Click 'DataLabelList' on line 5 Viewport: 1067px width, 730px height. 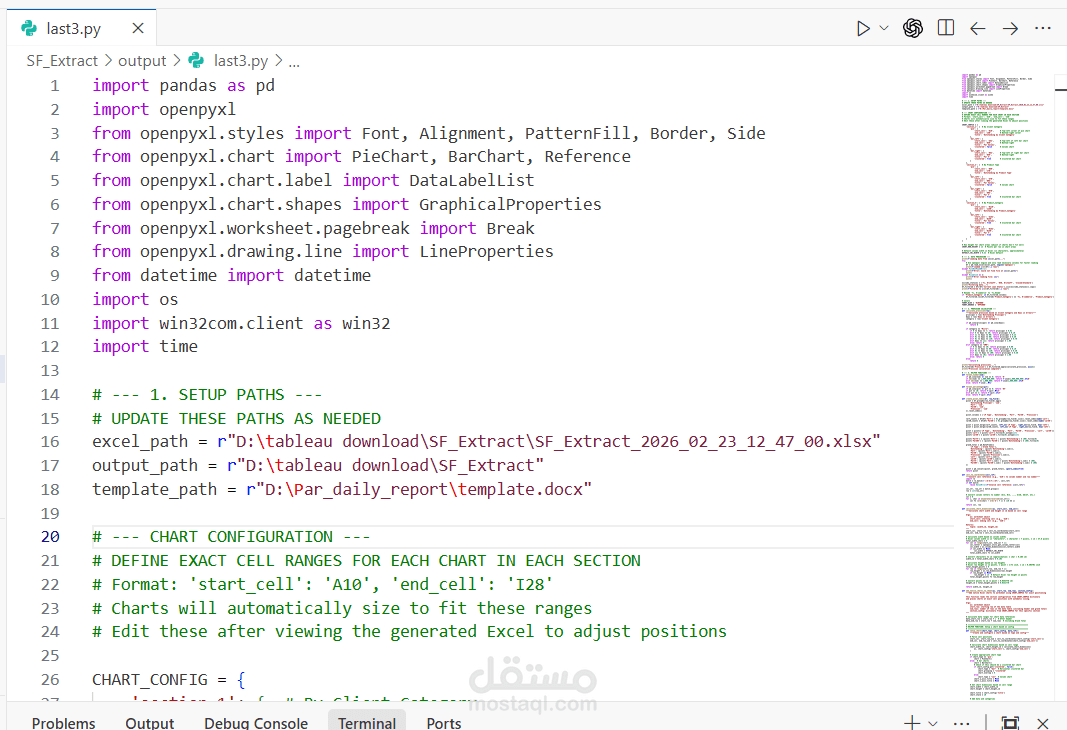[472, 180]
